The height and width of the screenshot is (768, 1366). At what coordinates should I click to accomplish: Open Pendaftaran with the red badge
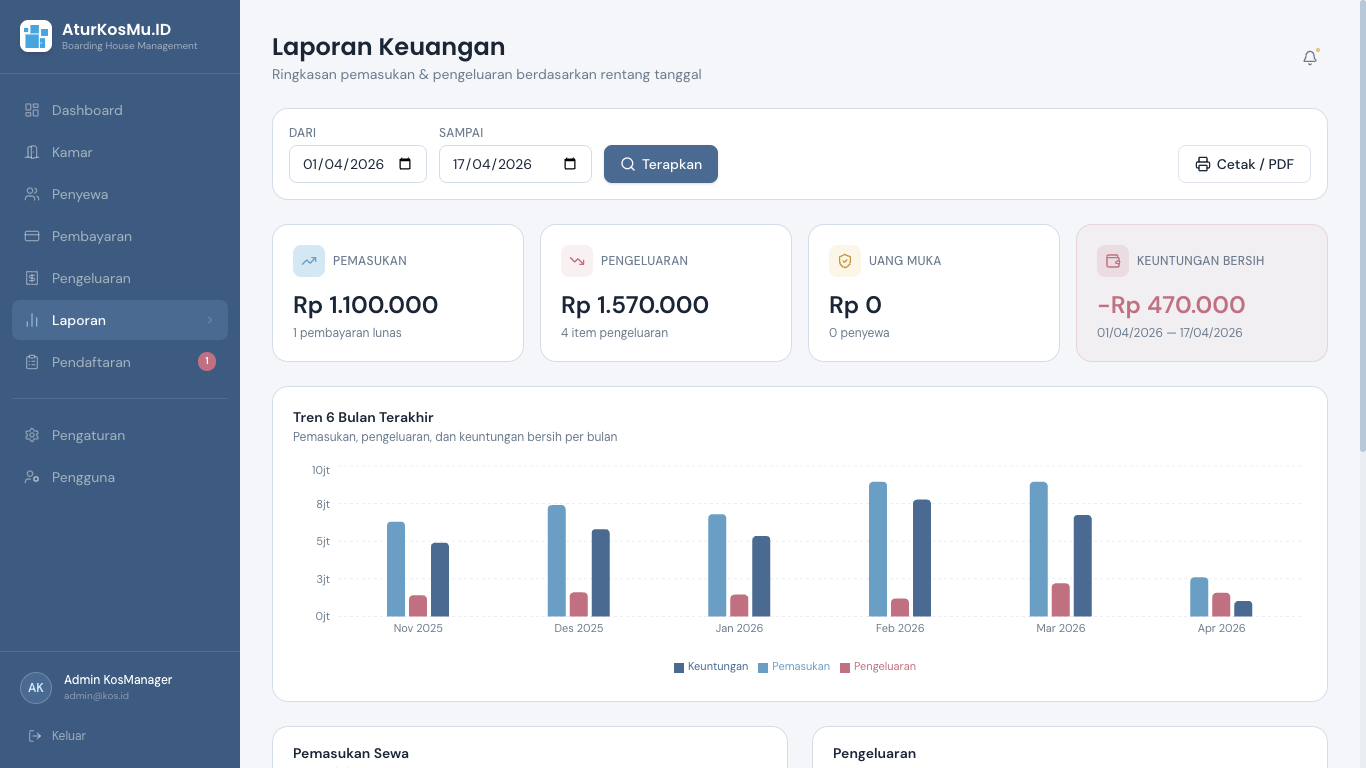(92, 362)
